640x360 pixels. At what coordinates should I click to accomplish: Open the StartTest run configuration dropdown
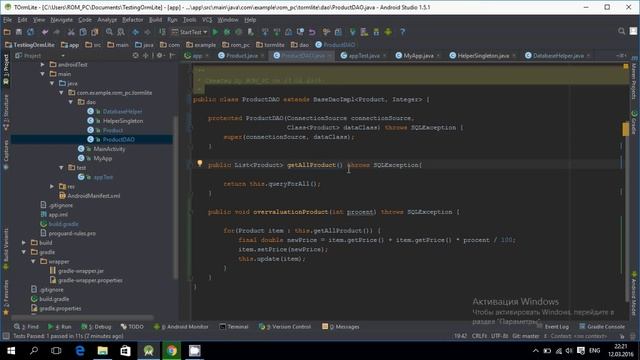point(189,32)
